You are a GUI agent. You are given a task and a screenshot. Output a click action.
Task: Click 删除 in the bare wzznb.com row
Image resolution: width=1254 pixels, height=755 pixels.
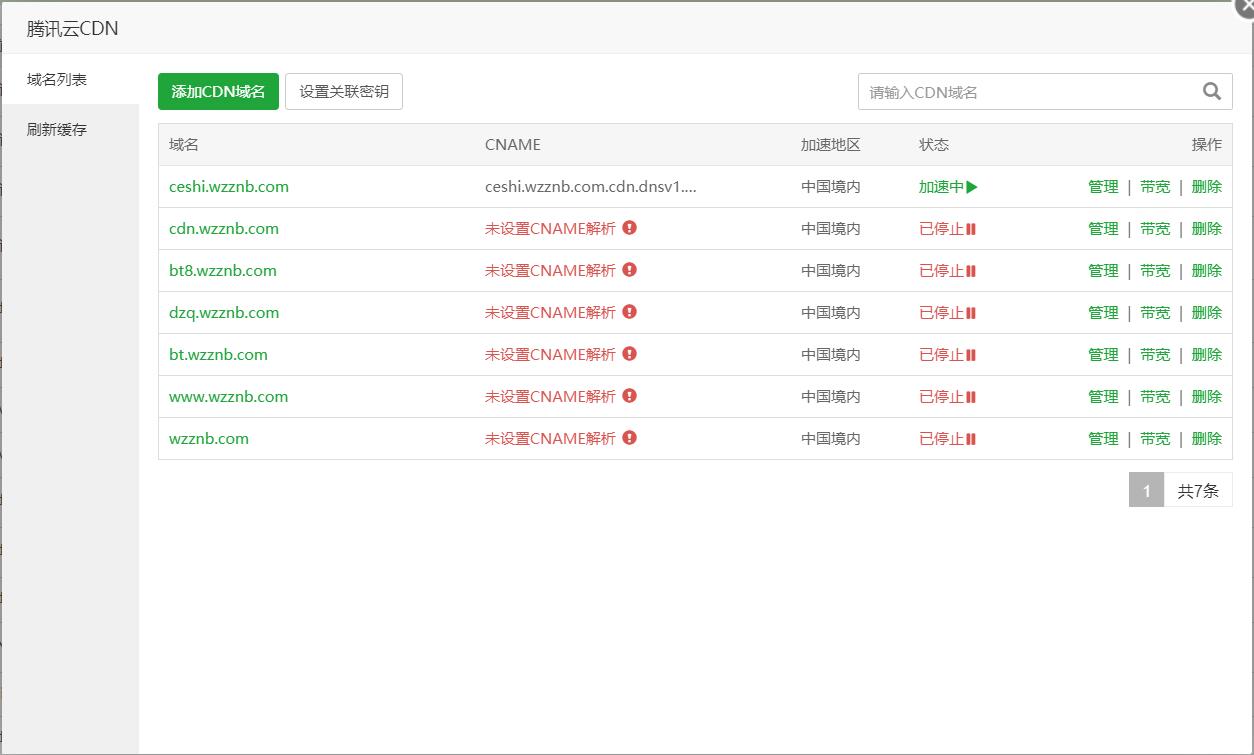tap(1207, 439)
